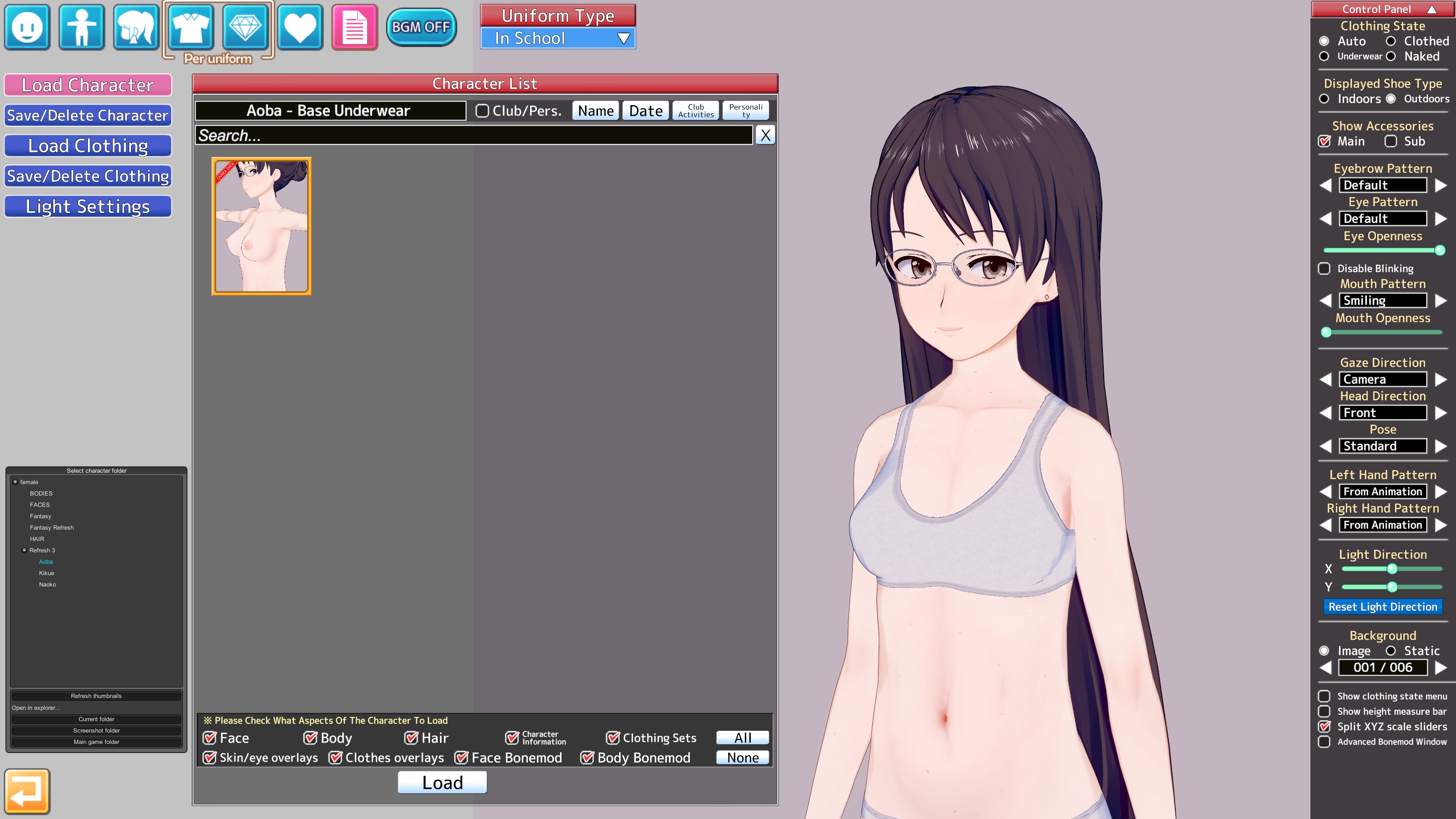The image size is (1456, 819).
Task: Collapse the Refresh 3 folder node
Action: pos(24,551)
